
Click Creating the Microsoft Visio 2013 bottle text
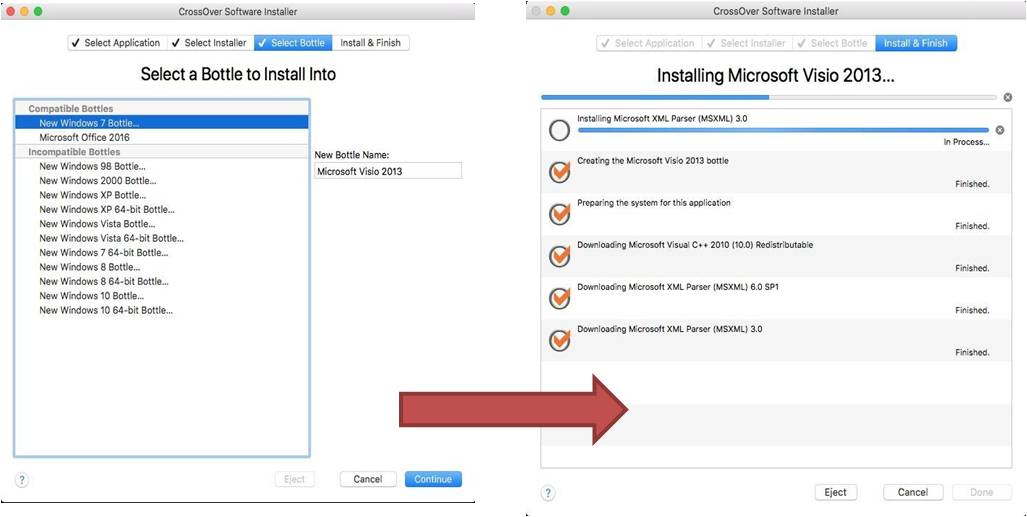point(652,161)
